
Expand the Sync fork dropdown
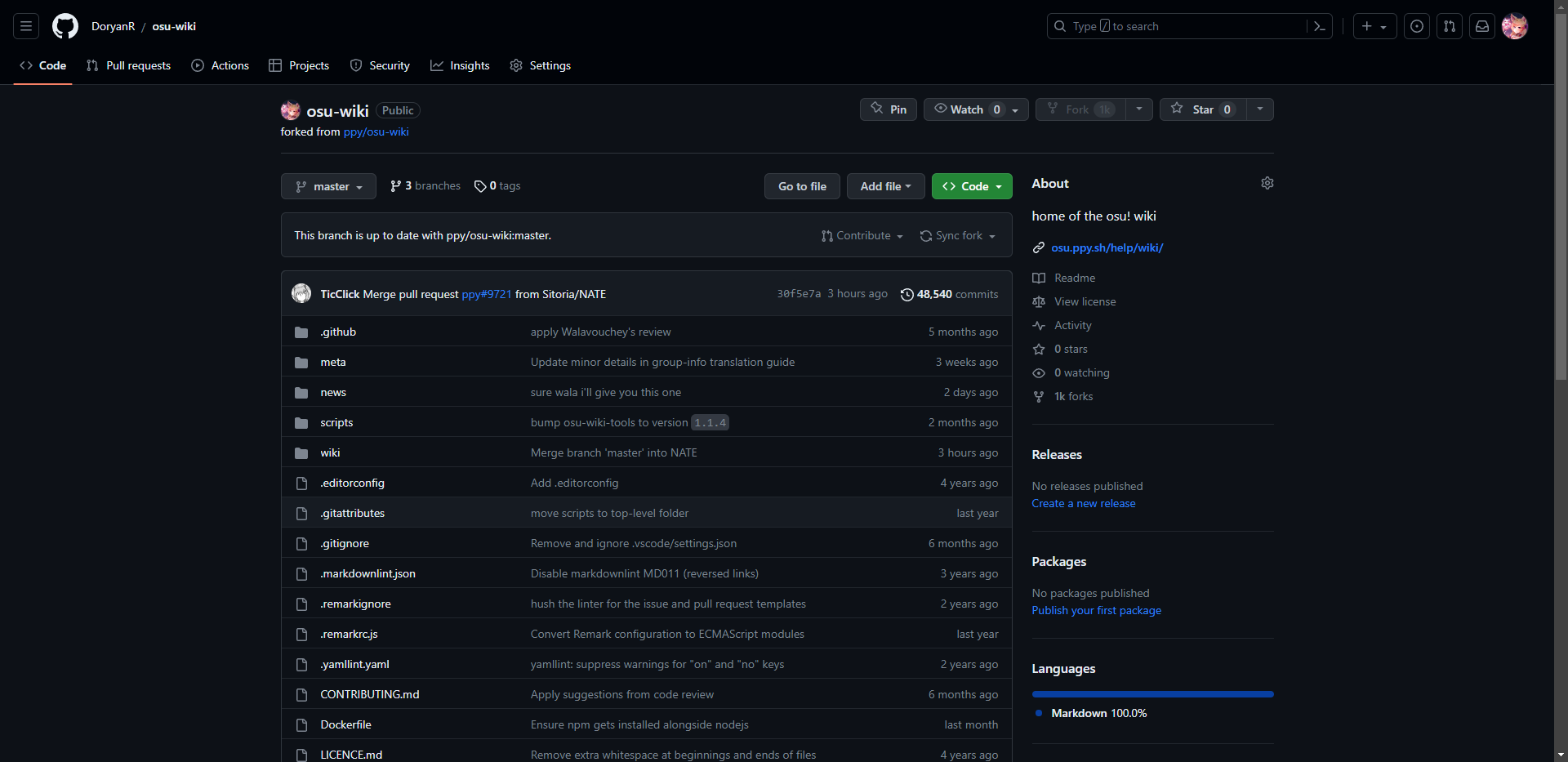pos(957,235)
